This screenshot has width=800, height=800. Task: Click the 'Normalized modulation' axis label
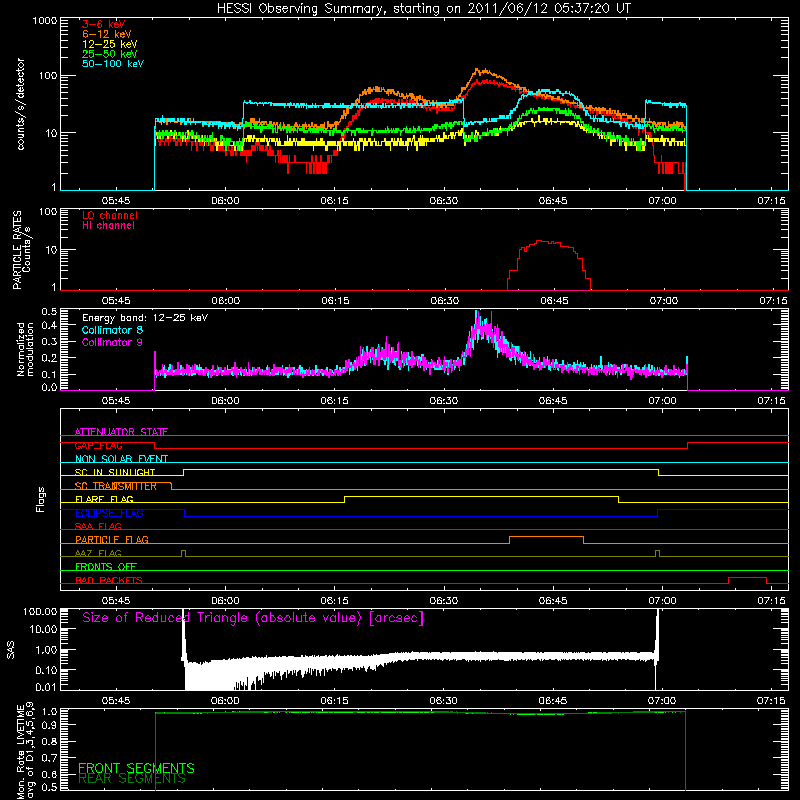tap(25, 349)
